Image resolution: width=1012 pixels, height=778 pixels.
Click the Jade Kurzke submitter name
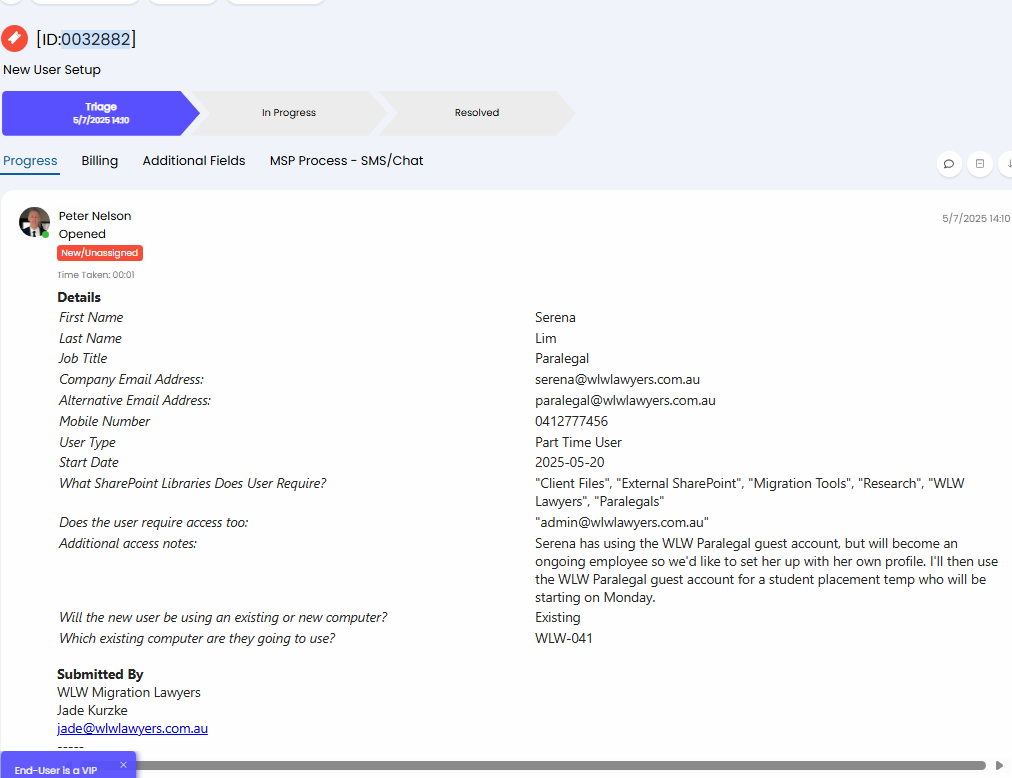tap(92, 710)
